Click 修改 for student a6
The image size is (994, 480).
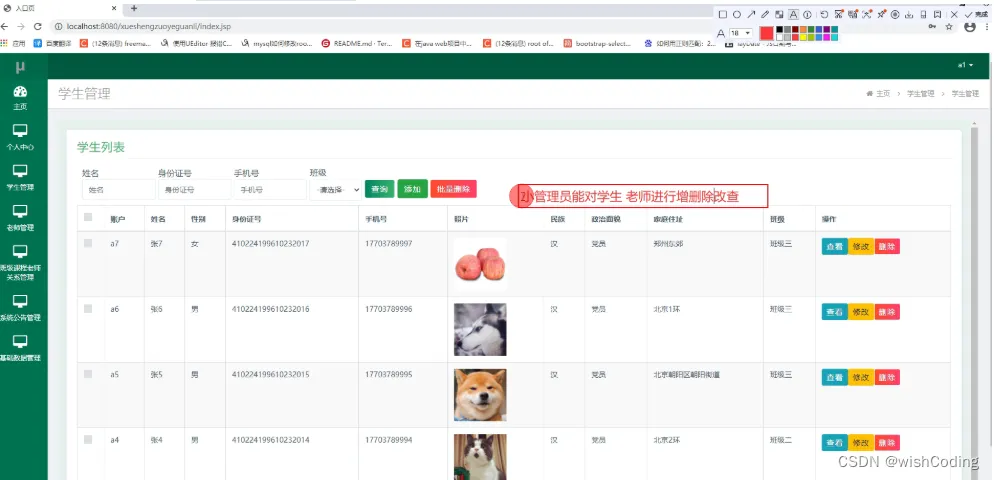861,312
